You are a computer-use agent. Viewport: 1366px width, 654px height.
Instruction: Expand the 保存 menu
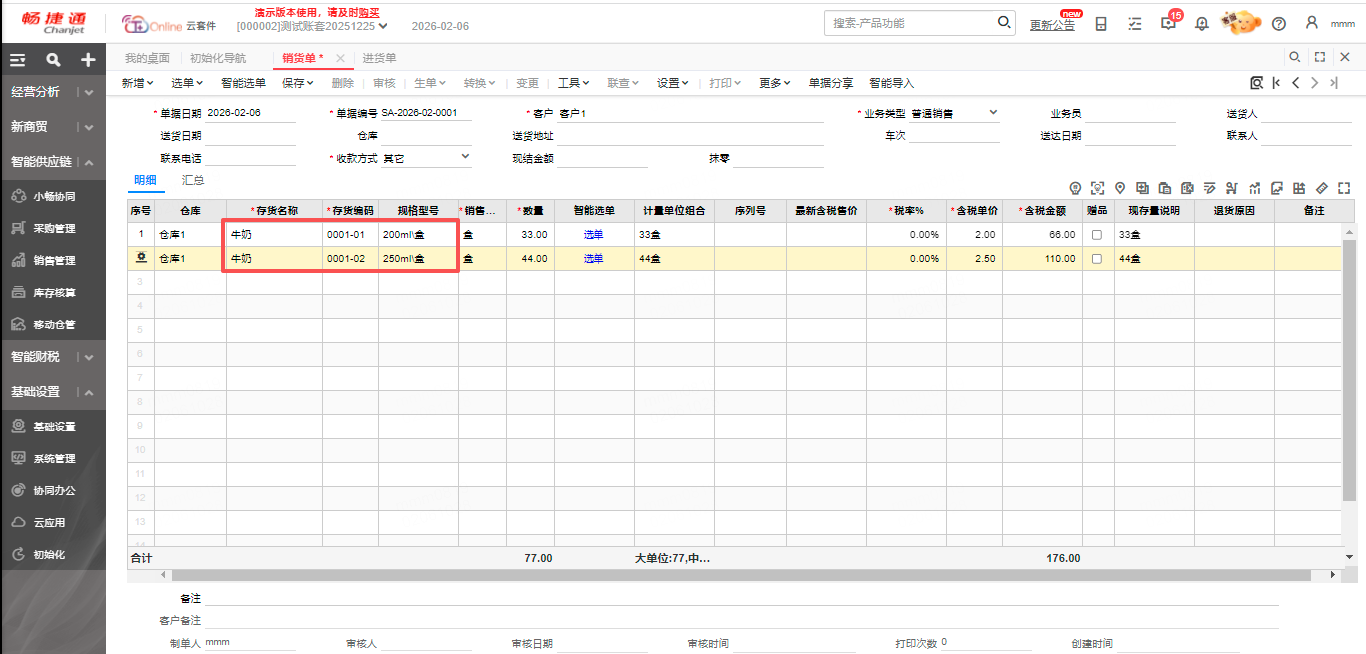297,83
